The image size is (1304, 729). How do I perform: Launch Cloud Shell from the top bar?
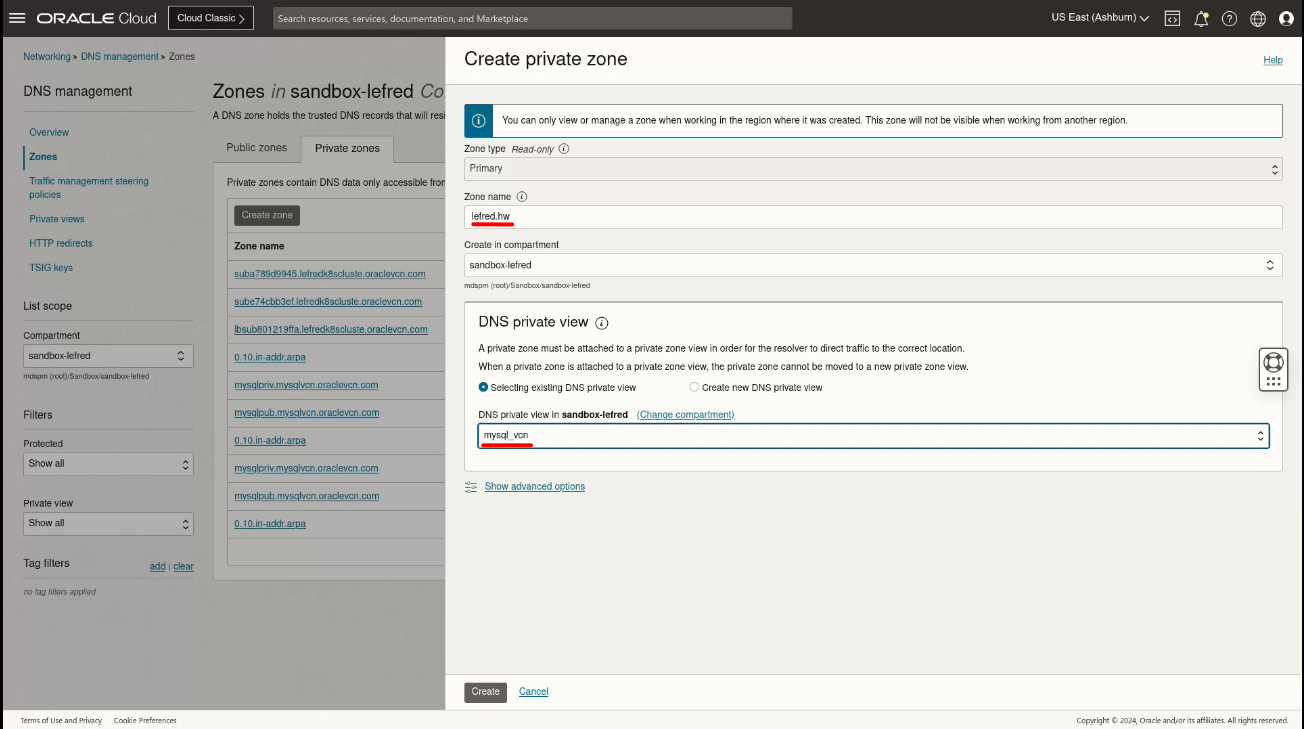click(x=1171, y=17)
